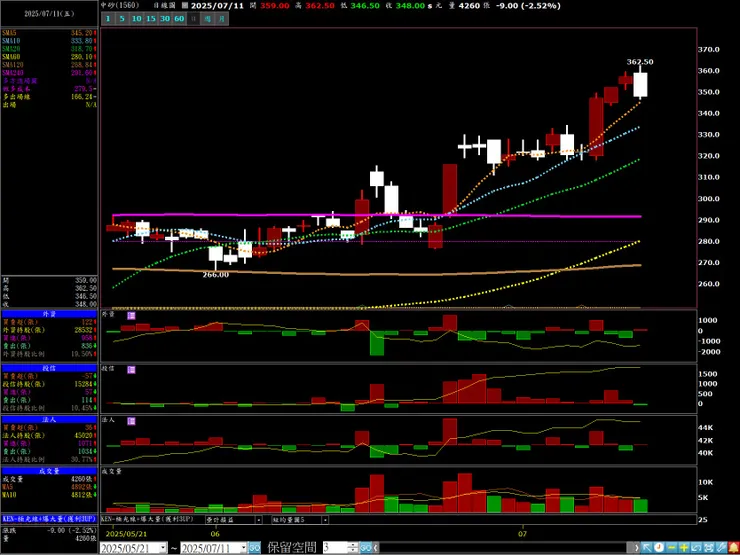Click the small icon before 2025/07/11 in header
Image resolution: width=740 pixels, height=555 pixels.
click(x=185, y=6)
